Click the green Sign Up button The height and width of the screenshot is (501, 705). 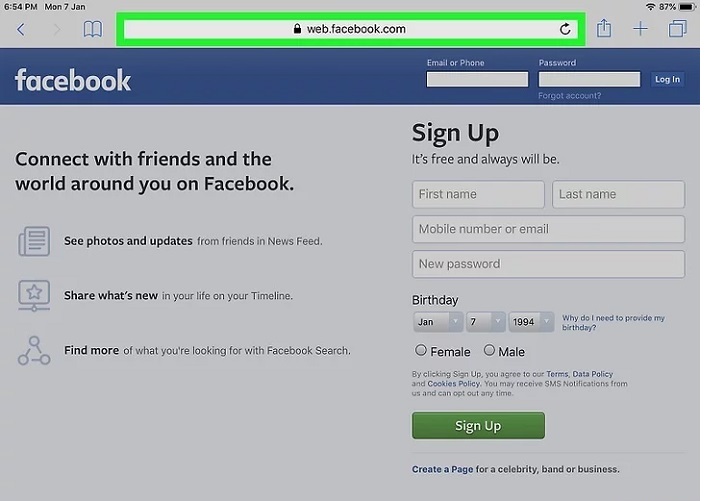pyautogui.click(x=478, y=425)
